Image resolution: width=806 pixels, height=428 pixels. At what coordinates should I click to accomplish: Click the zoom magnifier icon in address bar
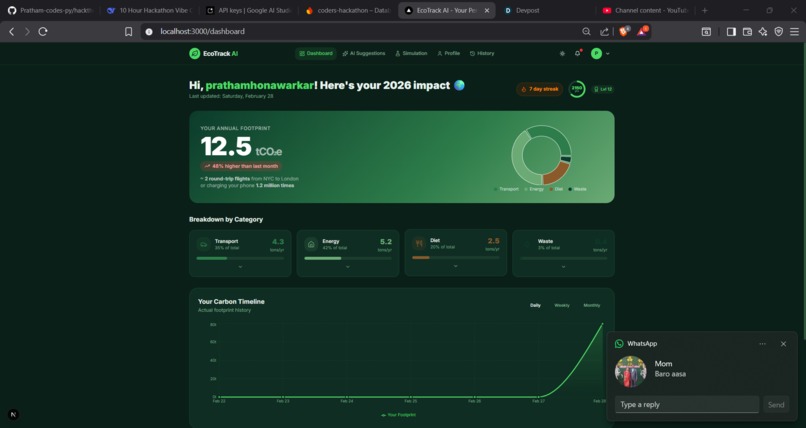pyautogui.click(x=586, y=31)
